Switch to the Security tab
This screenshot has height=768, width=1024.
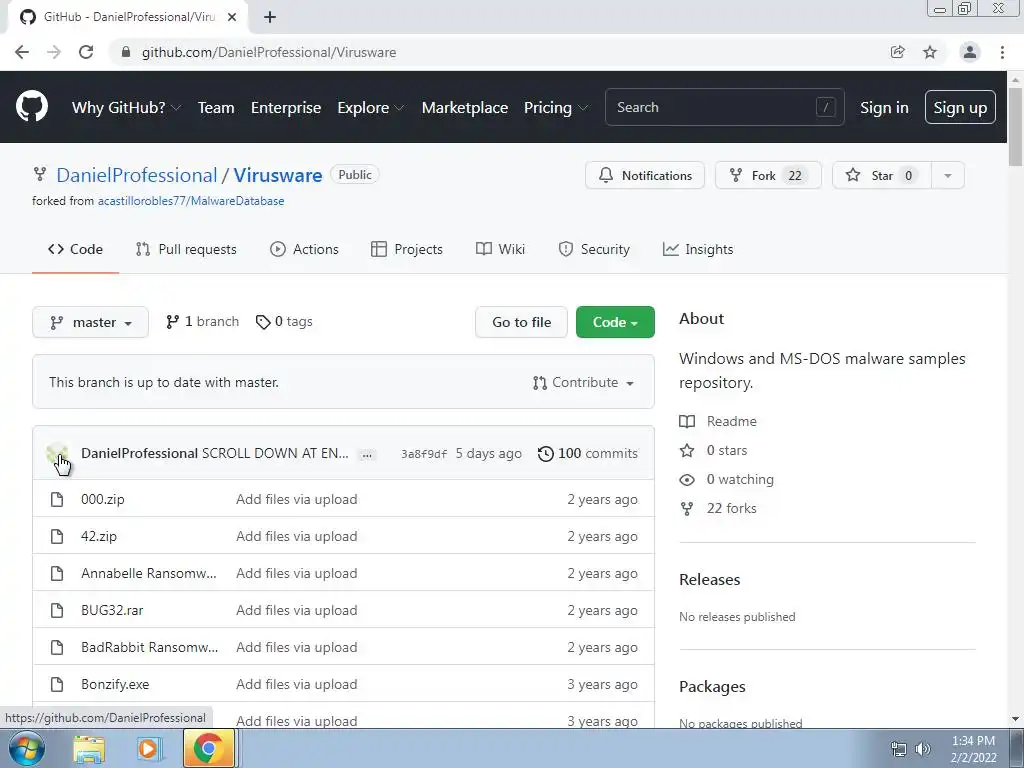pyautogui.click(x=594, y=249)
